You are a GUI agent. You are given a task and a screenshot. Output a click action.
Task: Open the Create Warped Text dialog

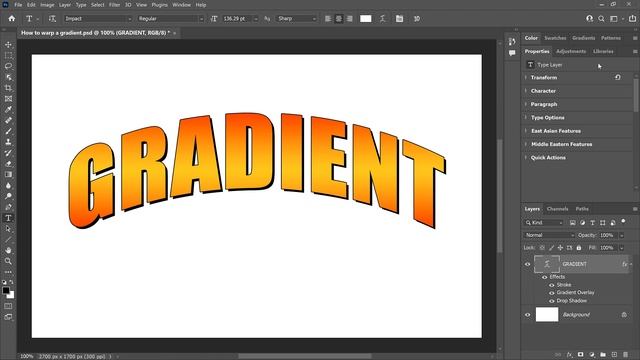pos(382,18)
